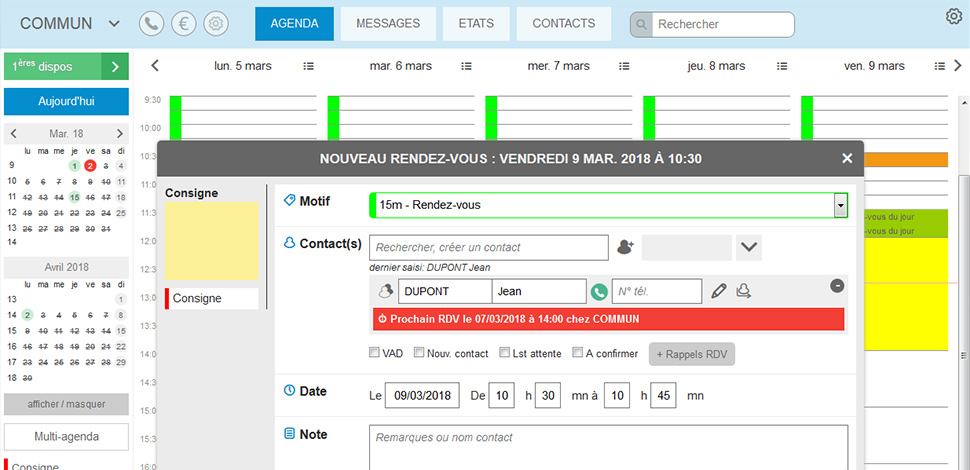The width and height of the screenshot is (970, 470).
Task: Click red Prochain RDV alert bar
Action: pos(609,319)
